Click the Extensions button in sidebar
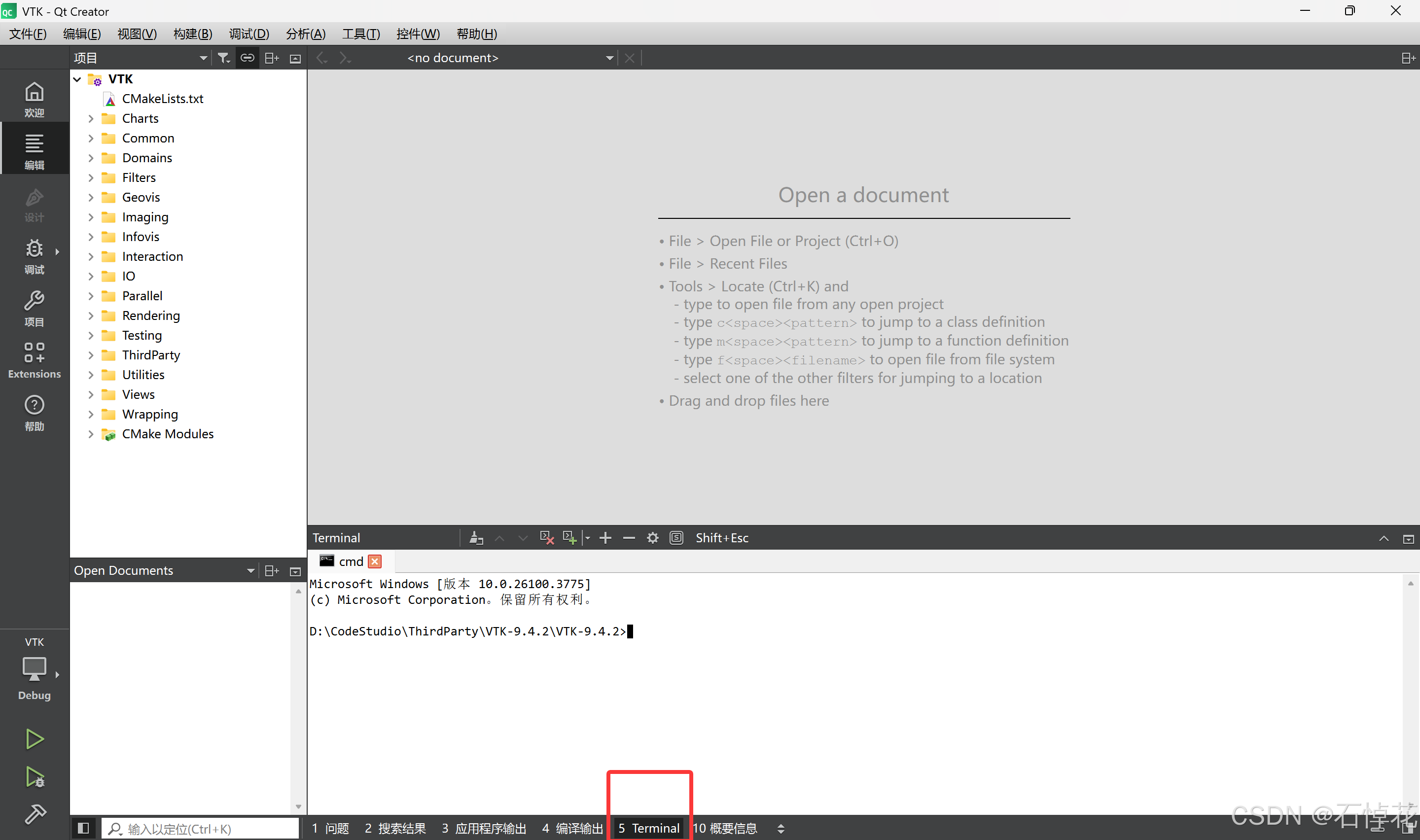Image resolution: width=1420 pixels, height=840 pixels. 34,358
